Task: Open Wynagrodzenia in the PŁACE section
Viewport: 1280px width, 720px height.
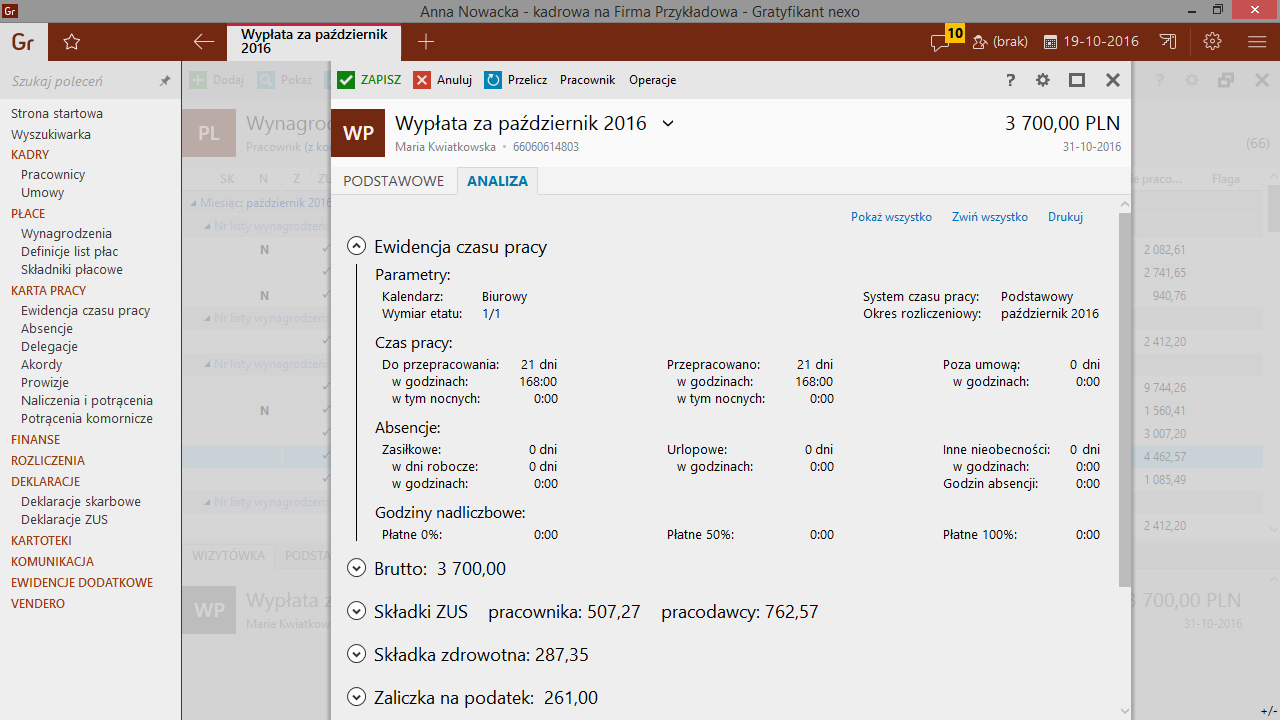Action: click(67, 233)
